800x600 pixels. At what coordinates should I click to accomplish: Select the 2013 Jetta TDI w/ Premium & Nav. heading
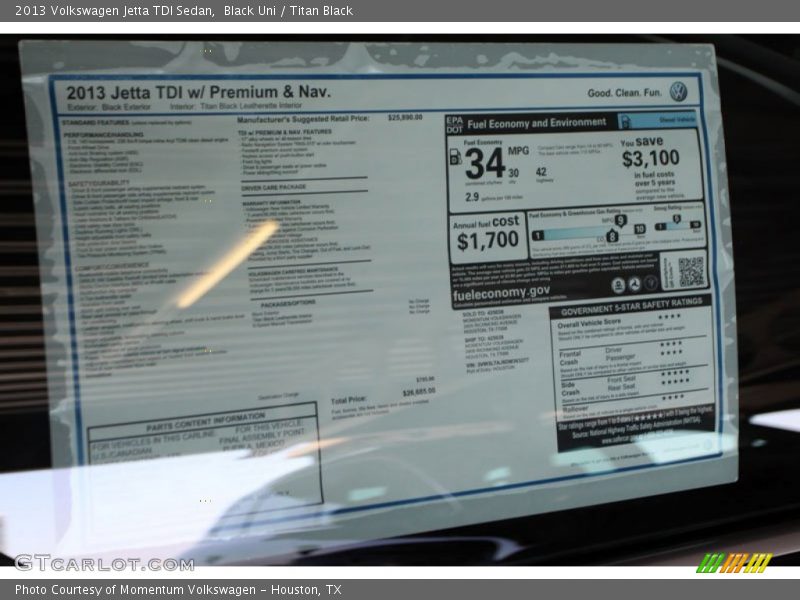pos(199,92)
